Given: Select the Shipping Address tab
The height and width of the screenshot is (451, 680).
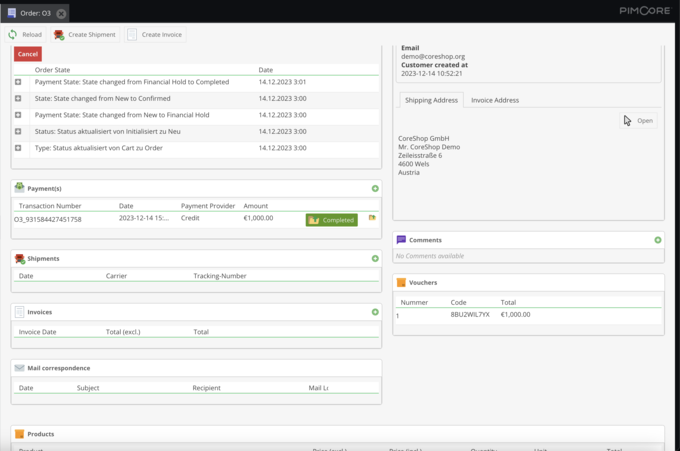Looking at the screenshot, I should pos(431,100).
